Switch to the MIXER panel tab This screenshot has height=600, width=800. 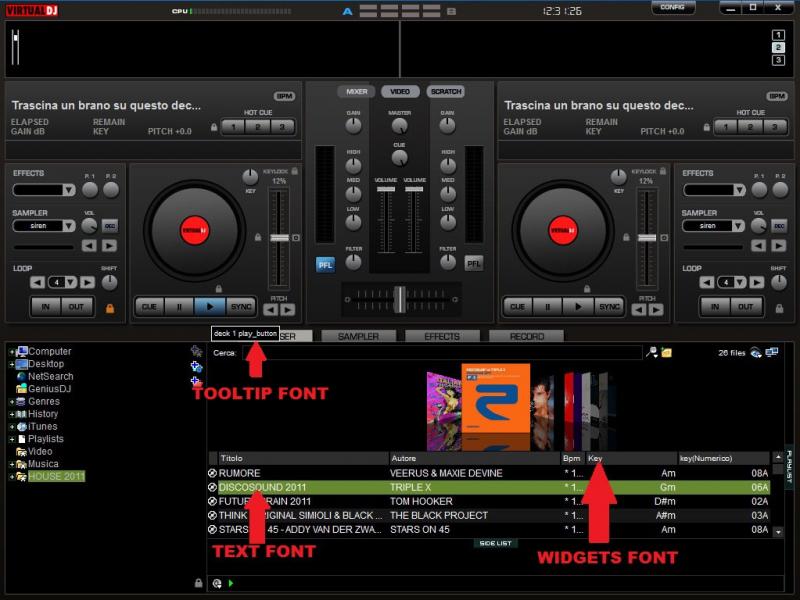coord(356,92)
